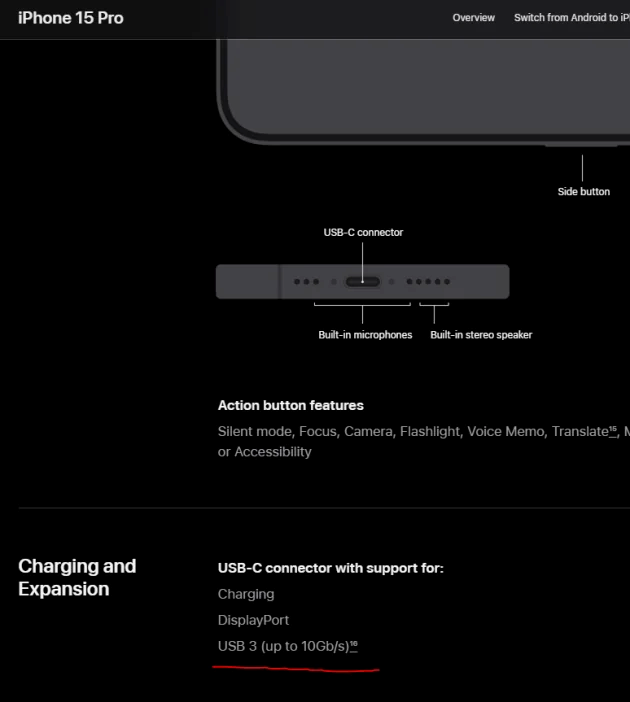Click the Built-in stereo speaker label
This screenshot has height=702, width=630.
click(481, 335)
